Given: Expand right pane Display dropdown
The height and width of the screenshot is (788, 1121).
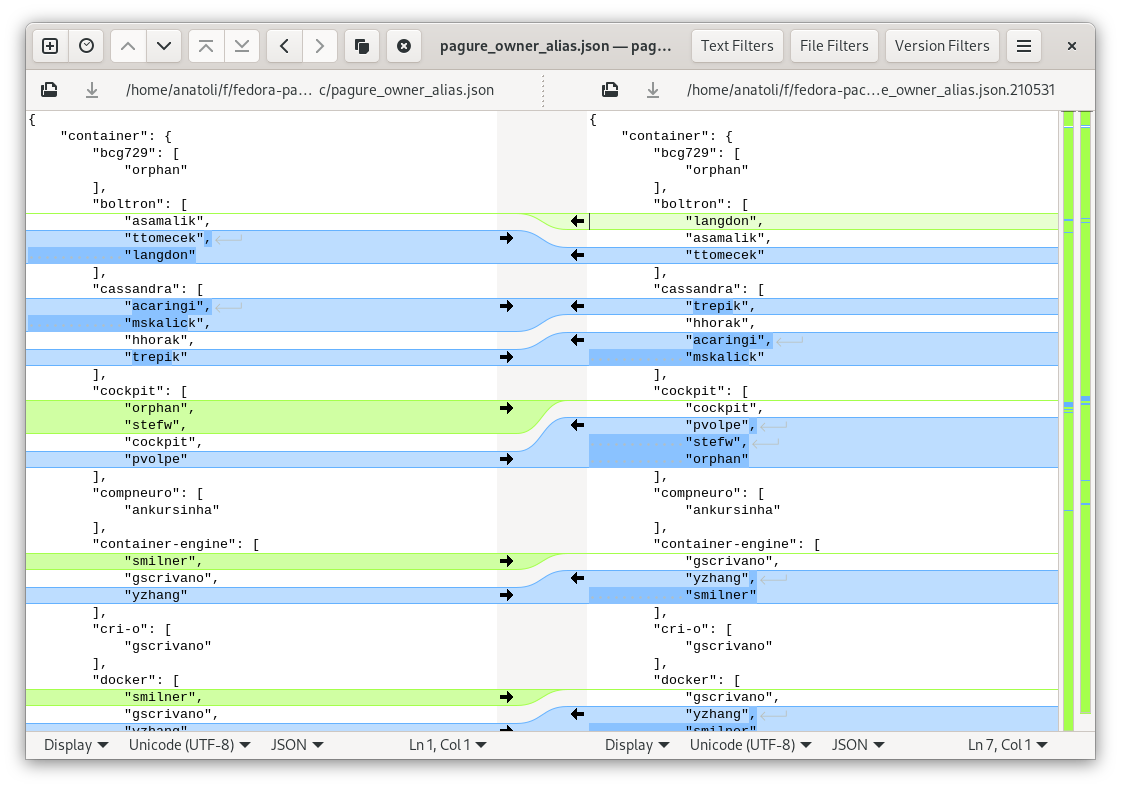Looking at the screenshot, I should pos(637,745).
